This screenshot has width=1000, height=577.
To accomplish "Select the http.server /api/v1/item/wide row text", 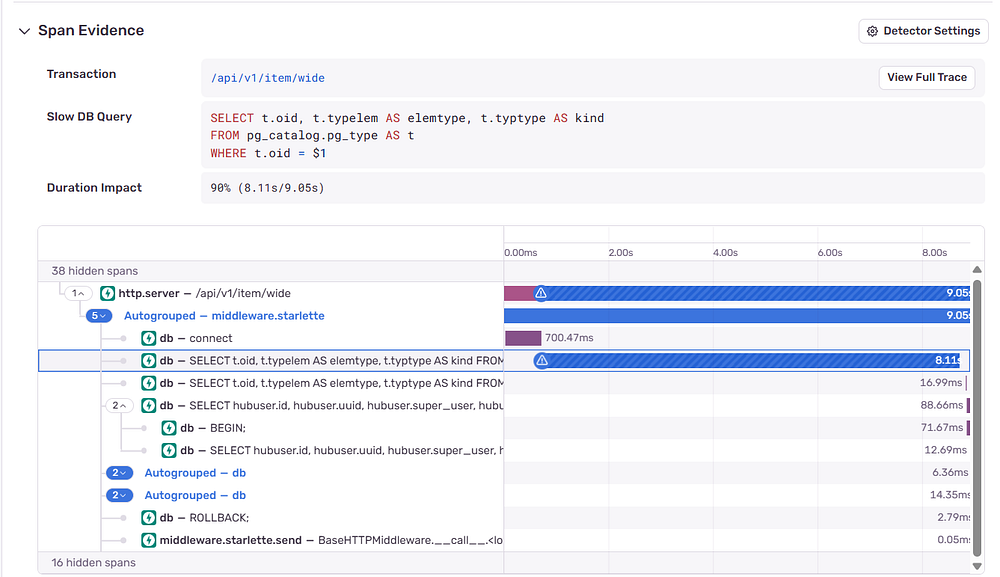I will [x=204, y=293].
